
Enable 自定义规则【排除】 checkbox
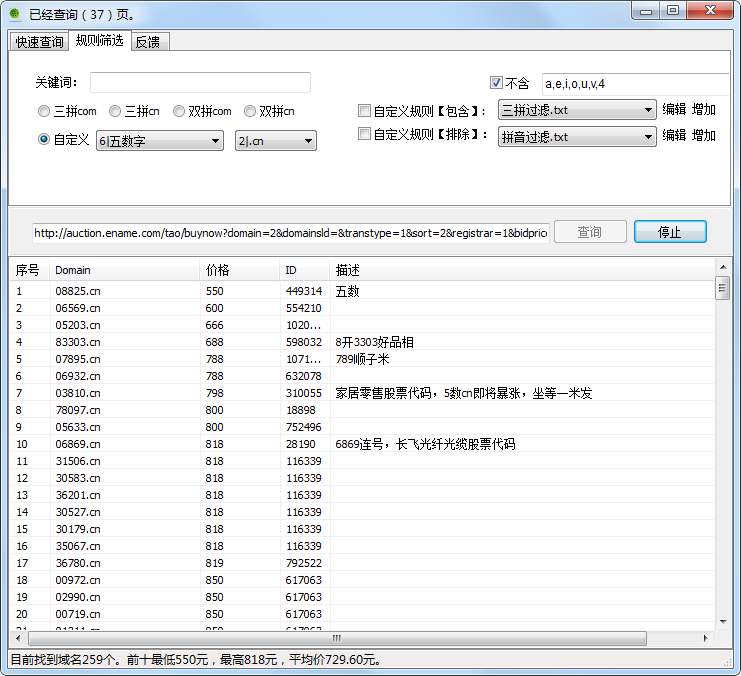click(x=364, y=135)
